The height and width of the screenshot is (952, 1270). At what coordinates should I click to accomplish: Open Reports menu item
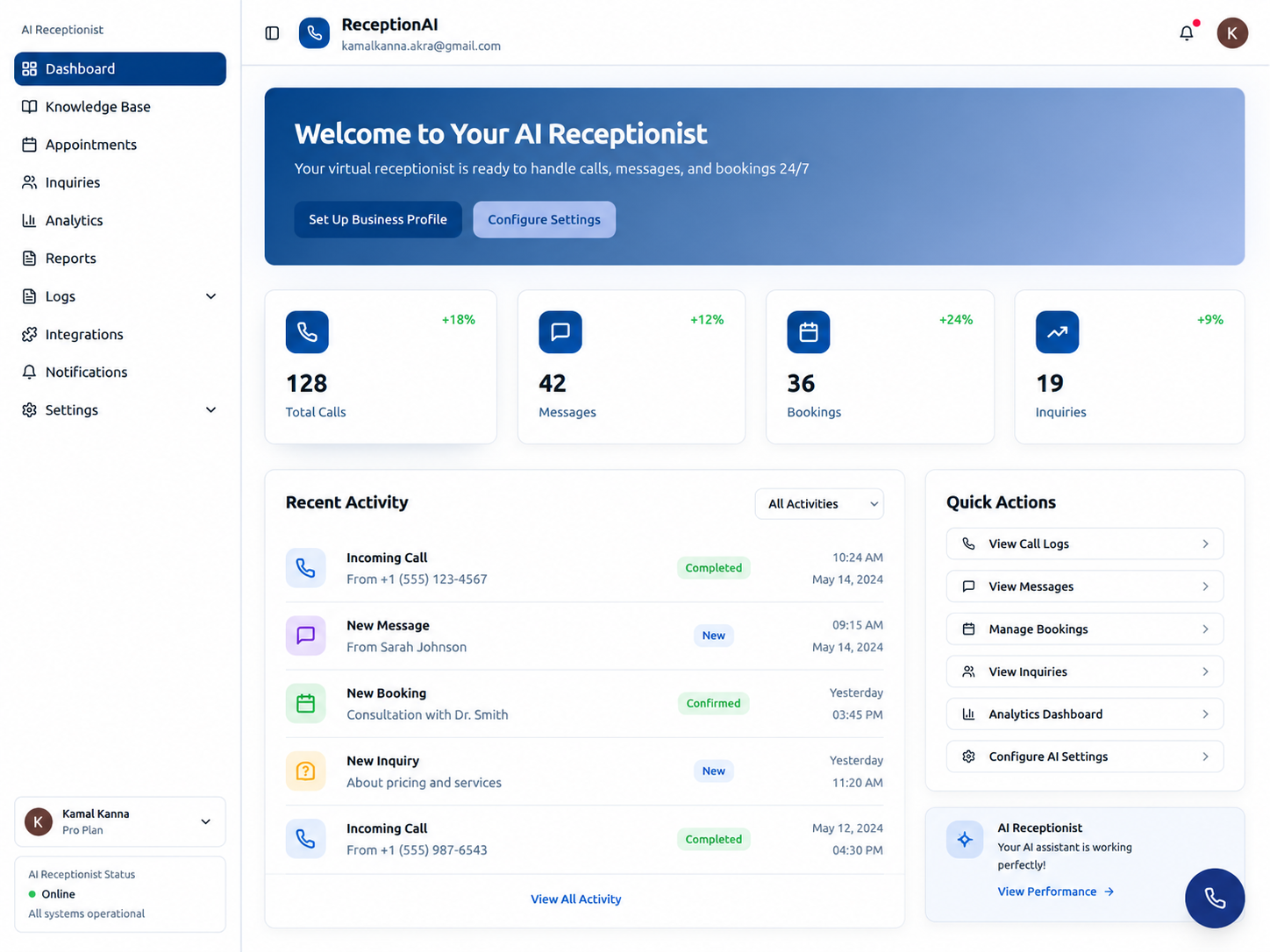point(120,259)
